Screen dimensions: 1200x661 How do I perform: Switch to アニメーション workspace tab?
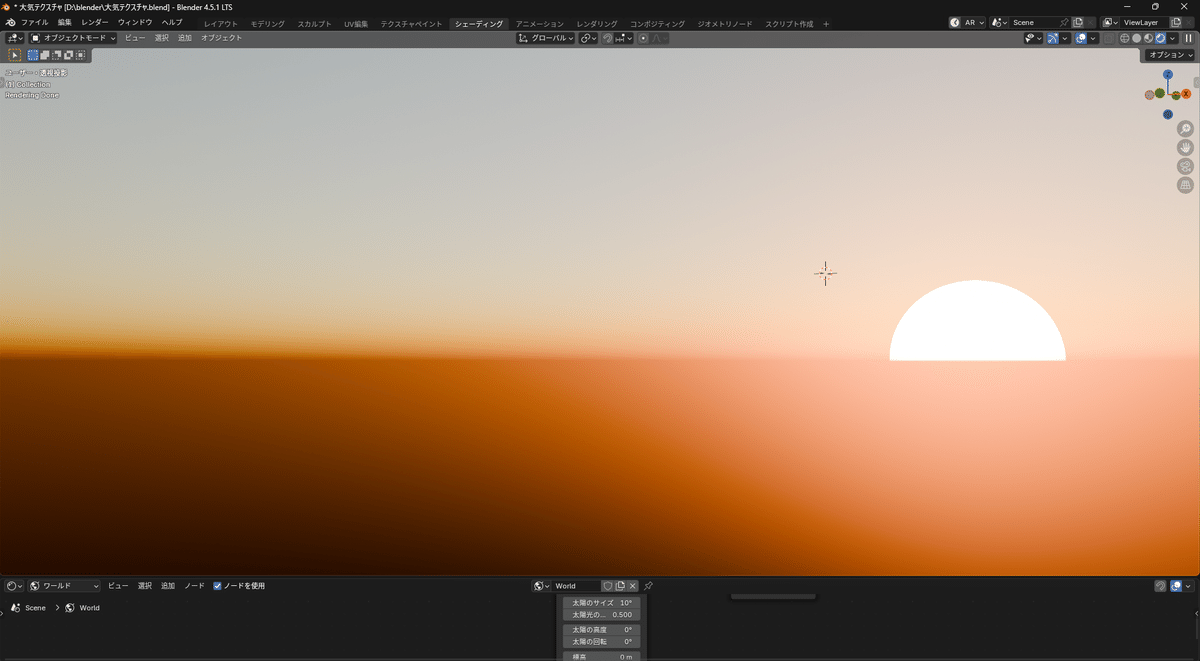pos(540,23)
